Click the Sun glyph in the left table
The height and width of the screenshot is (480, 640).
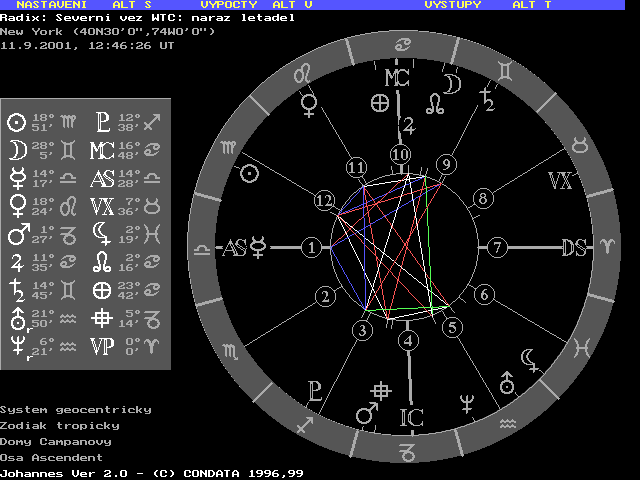16,122
